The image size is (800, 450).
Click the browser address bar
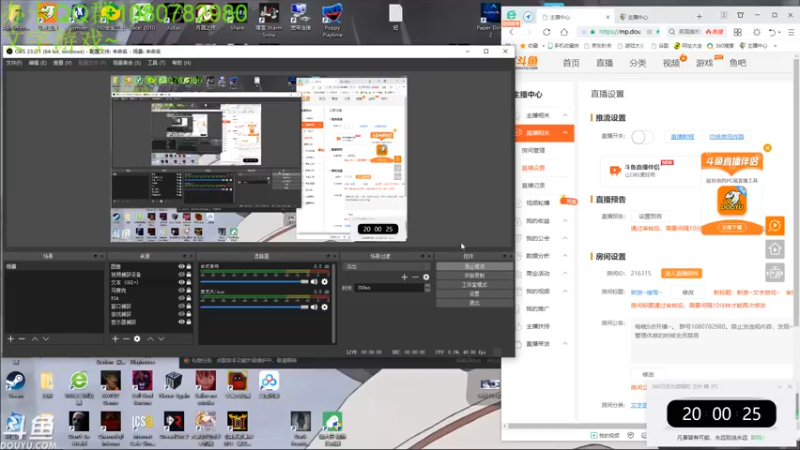click(619, 32)
